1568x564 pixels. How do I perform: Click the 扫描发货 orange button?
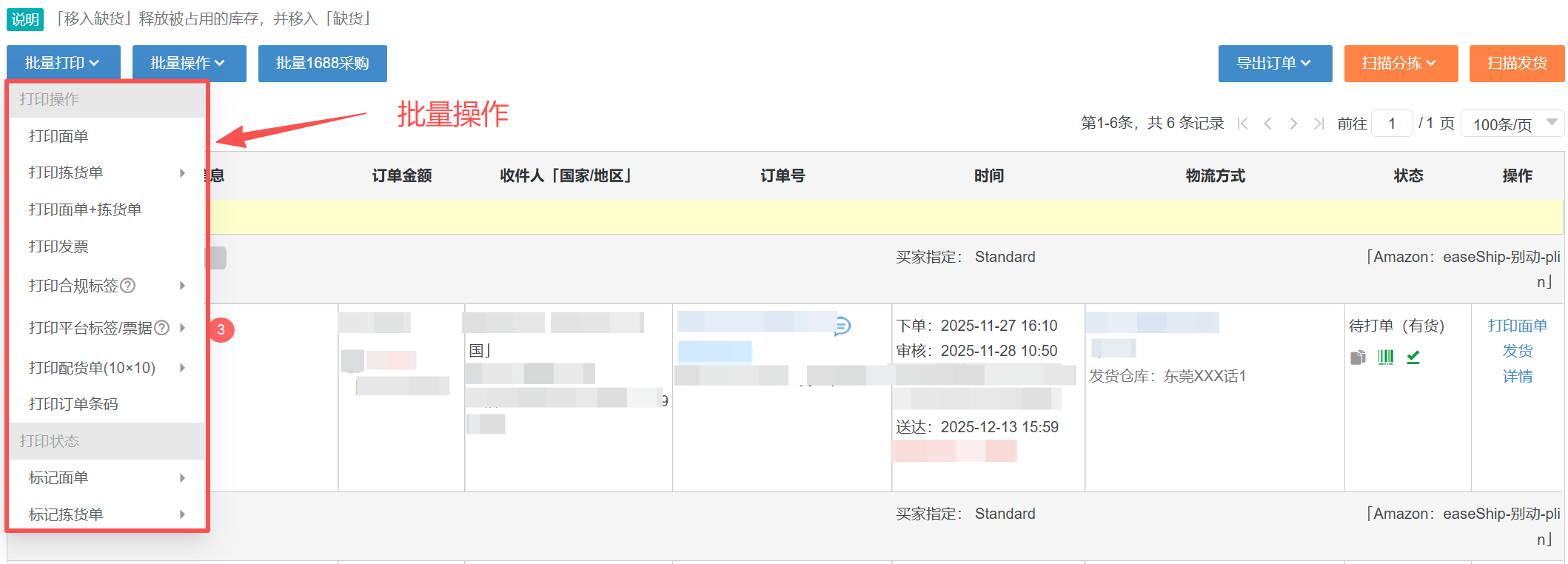click(x=1516, y=64)
